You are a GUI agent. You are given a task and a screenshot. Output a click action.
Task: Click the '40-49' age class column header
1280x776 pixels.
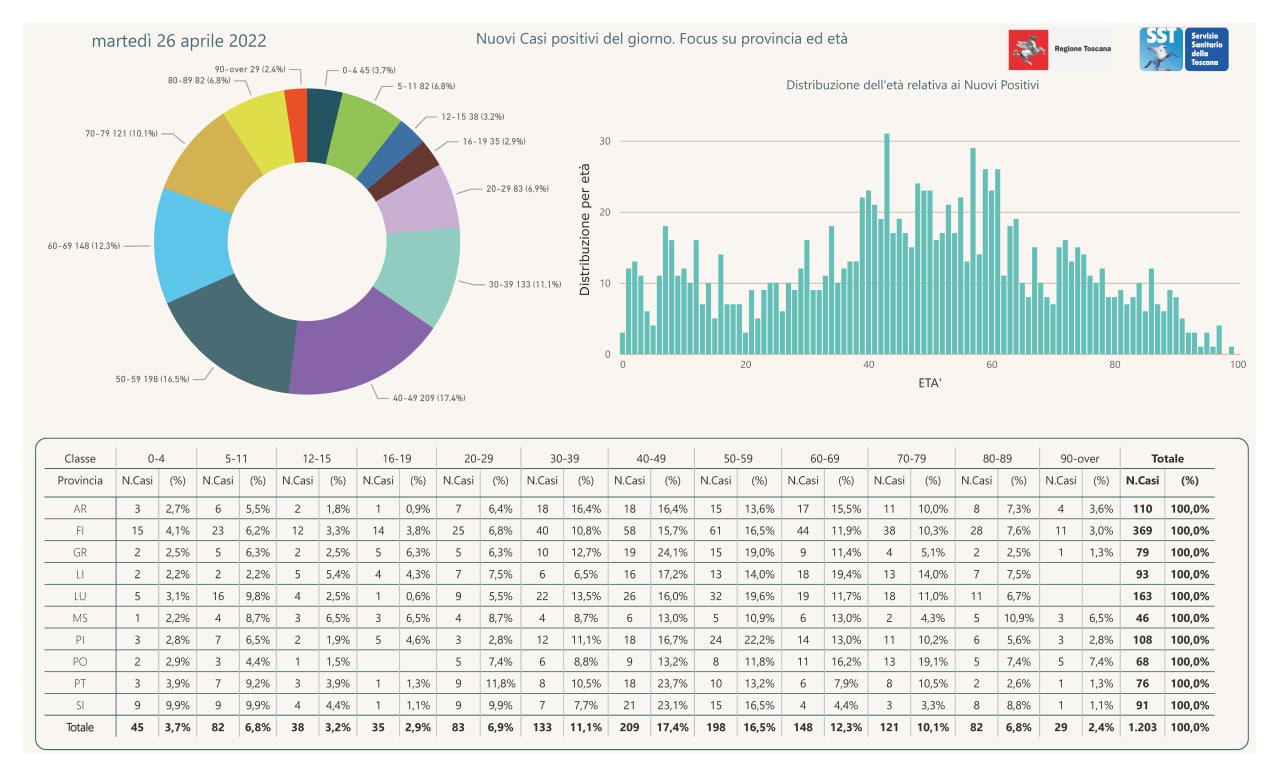click(651, 458)
